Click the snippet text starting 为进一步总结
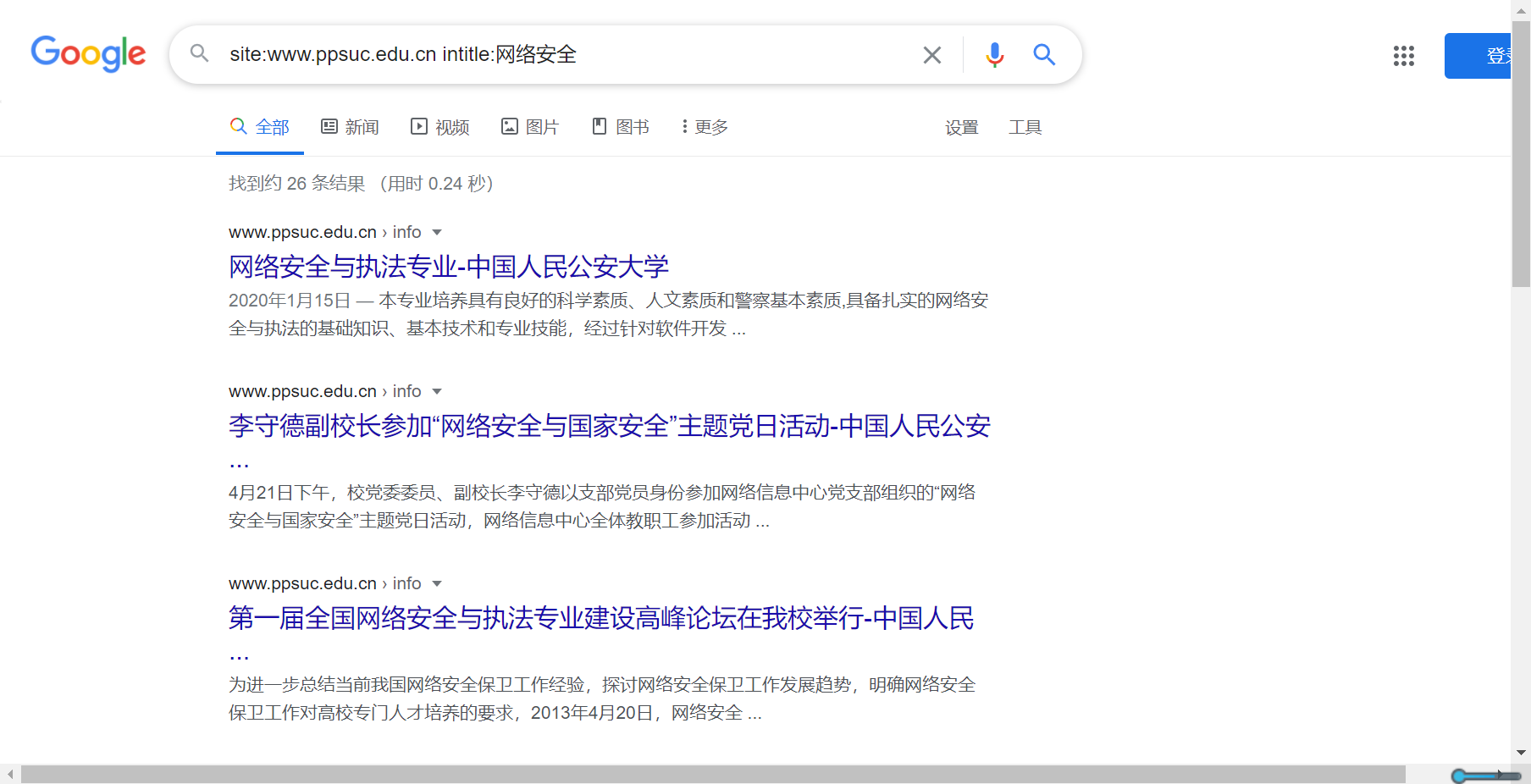Image resolution: width=1531 pixels, height=784 pixels. tap(602, 698)
